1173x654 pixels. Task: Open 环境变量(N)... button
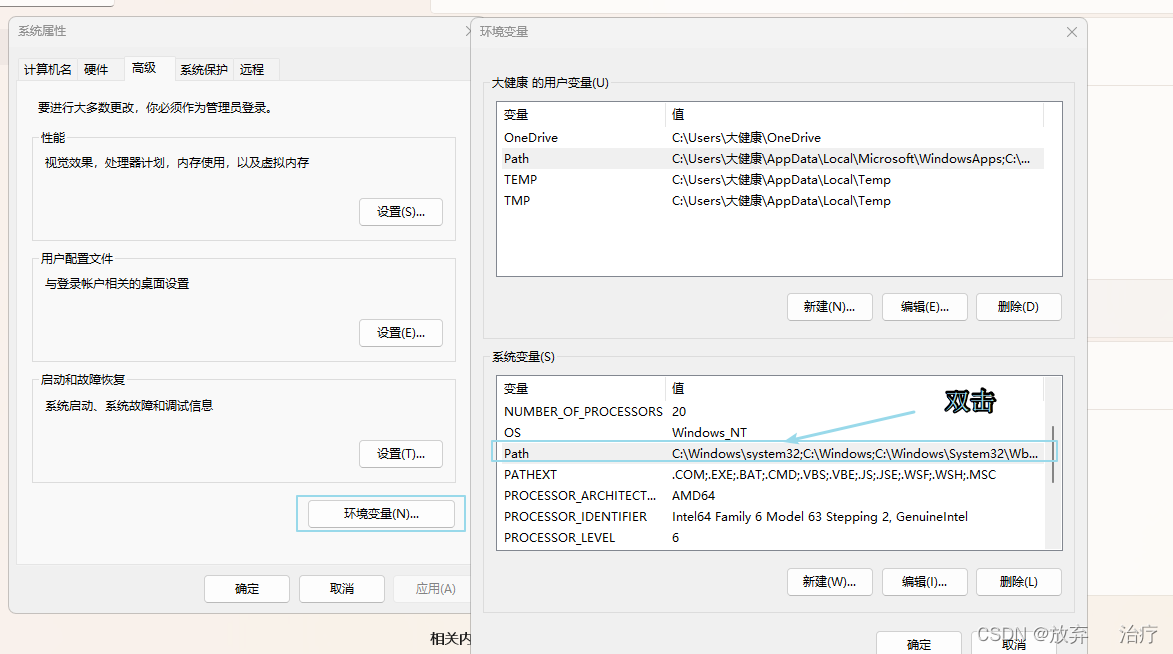click(382, 514)
